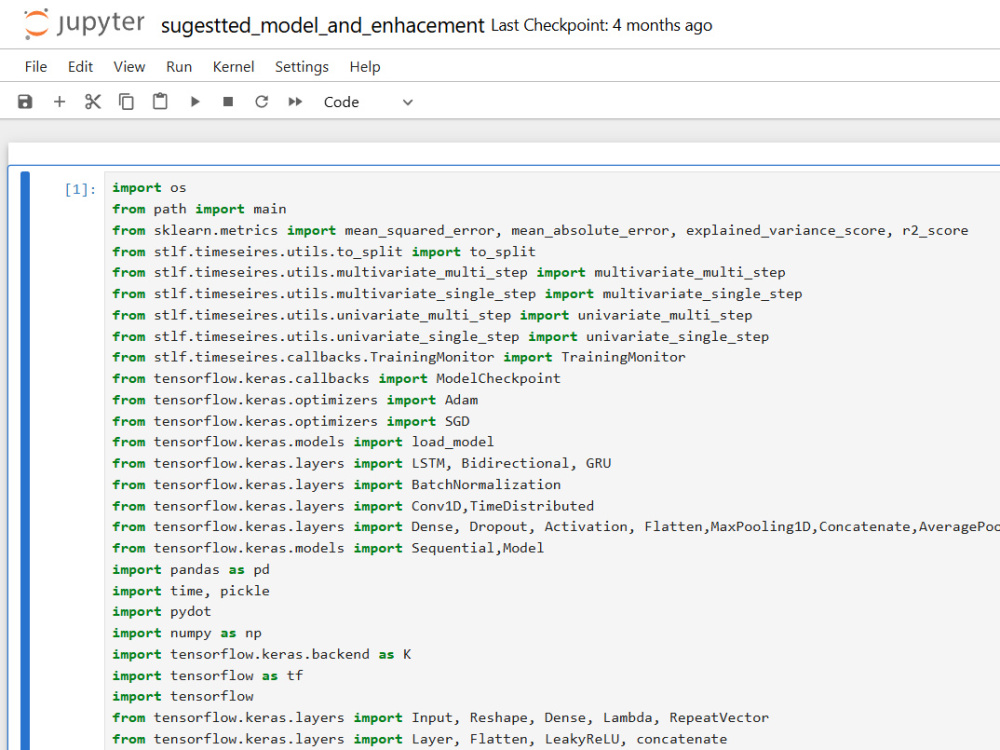The width and height of the screenshot is (1000, 750).
Task: Click 'Adam' in the optimizers import
Action: [461, 400]
